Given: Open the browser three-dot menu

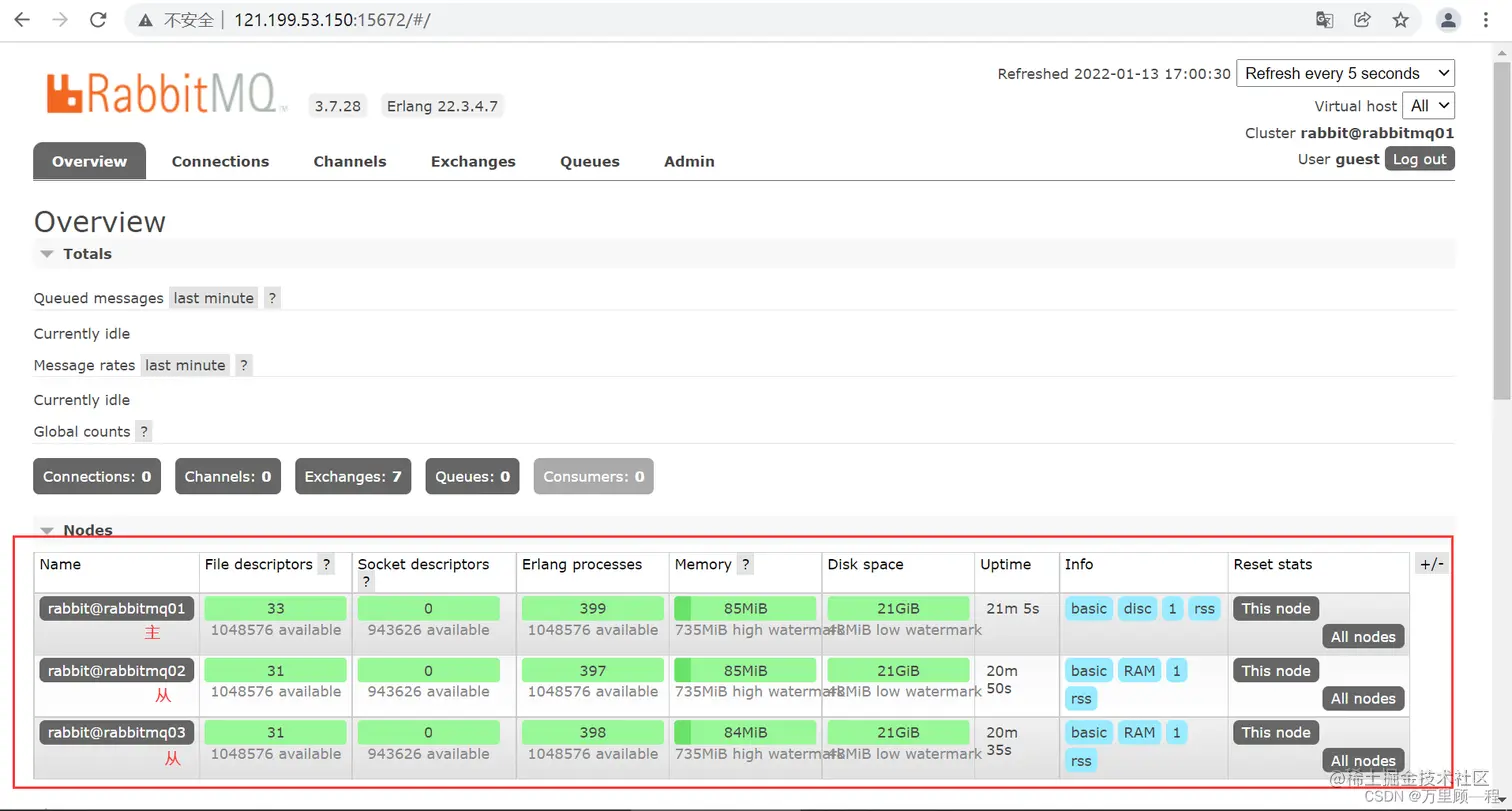Looking at the screenshot, I should 1488,20.
